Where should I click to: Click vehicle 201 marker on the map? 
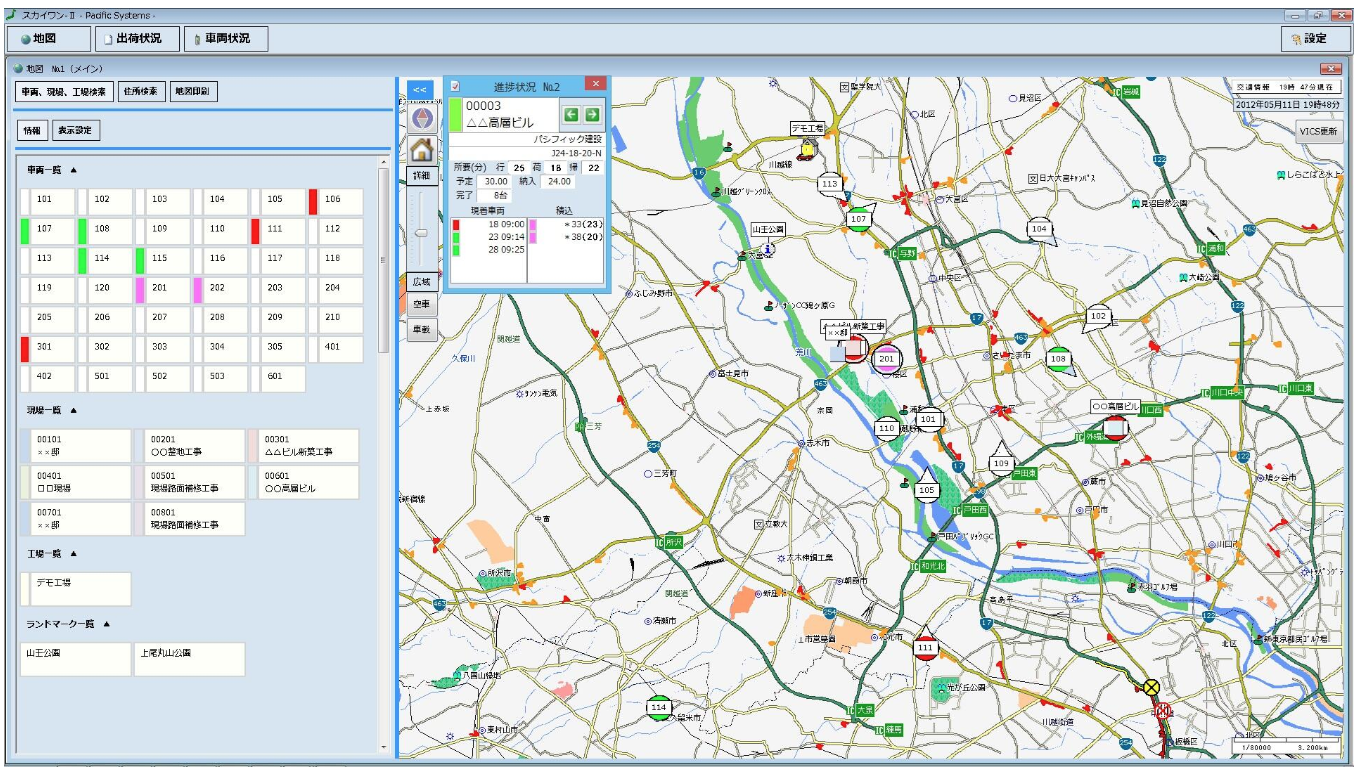[x=886, y=358]
